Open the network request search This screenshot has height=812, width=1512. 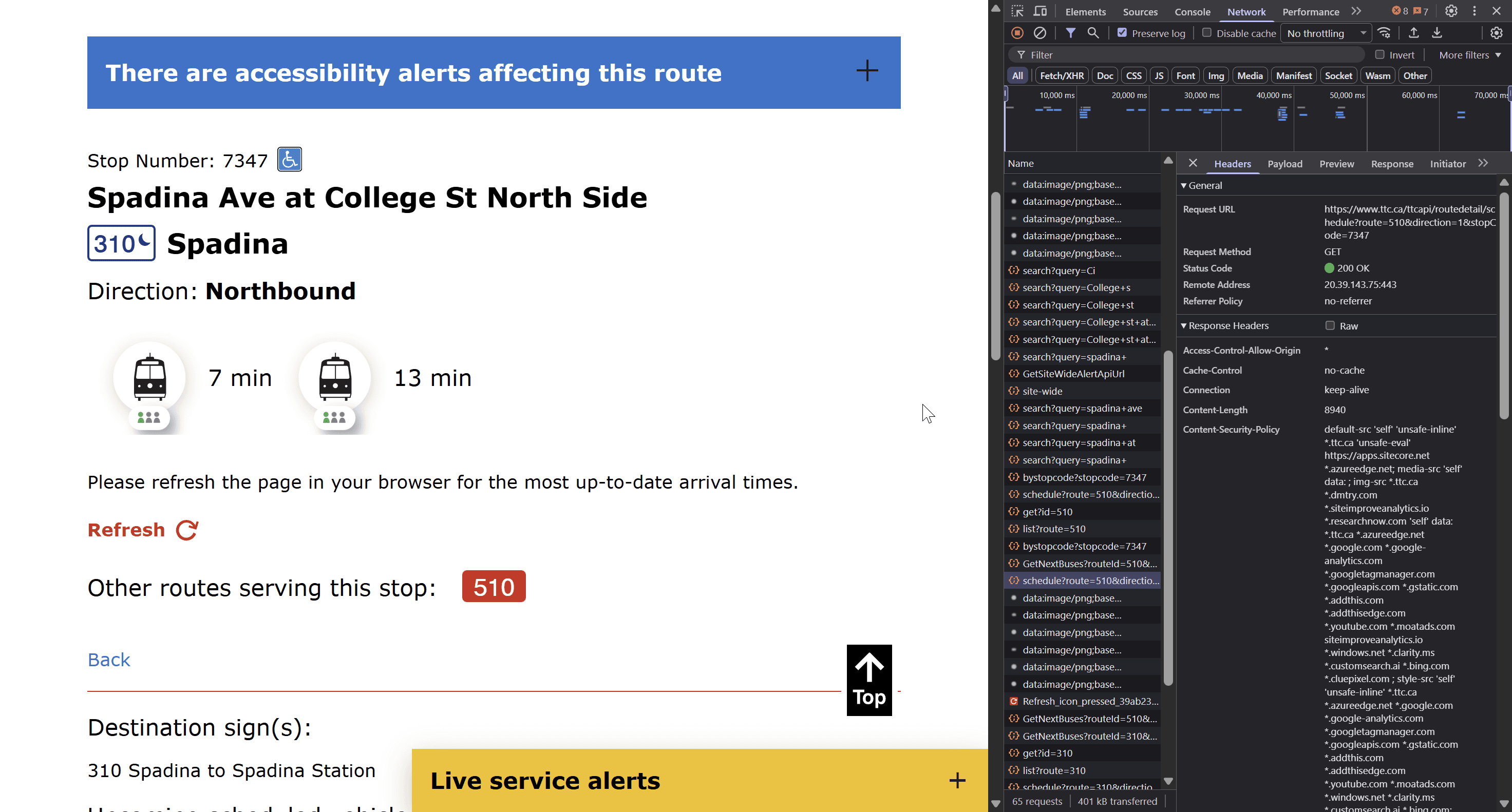pyautogui.click(x=1093, y=33)
